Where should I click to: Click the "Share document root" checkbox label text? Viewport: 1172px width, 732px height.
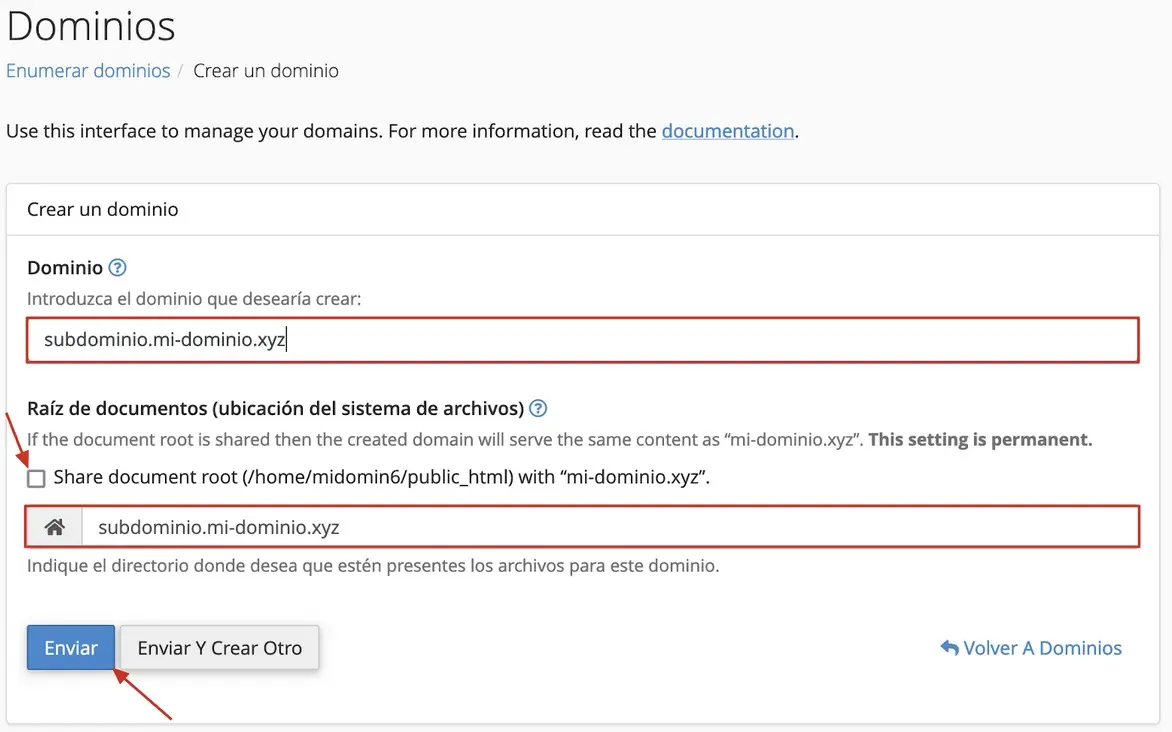[x=381, y=477]
